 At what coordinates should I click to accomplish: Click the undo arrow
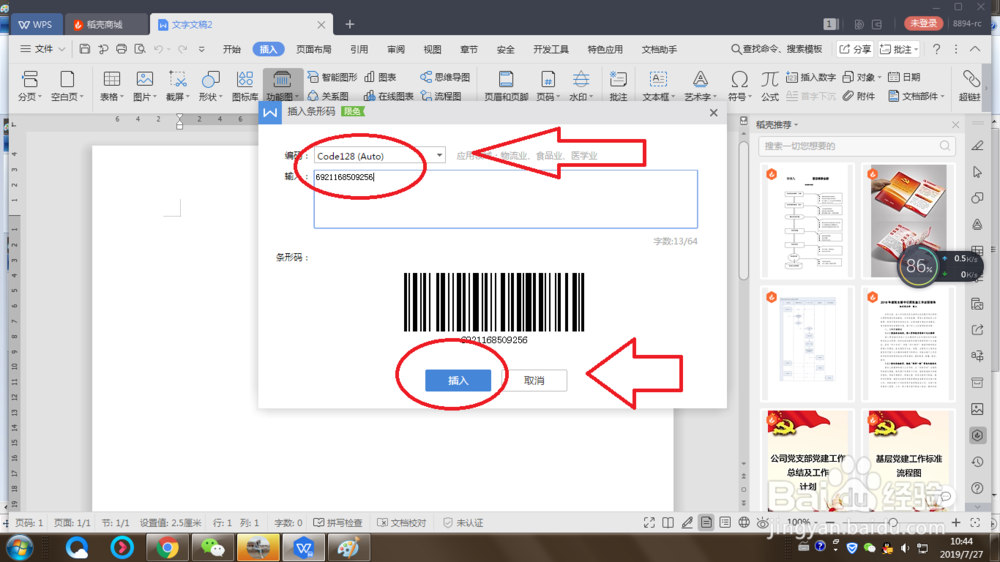[x=158, y=49]
